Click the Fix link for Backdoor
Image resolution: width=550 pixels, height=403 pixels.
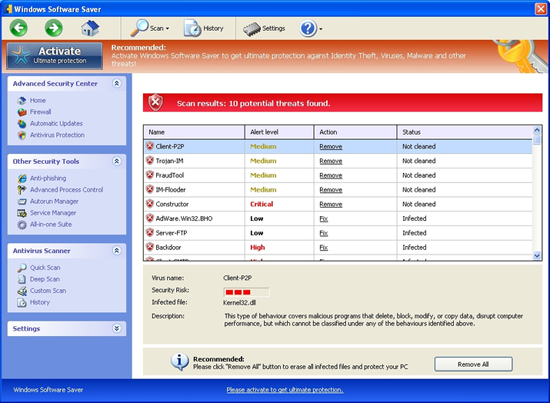[323, 247]
